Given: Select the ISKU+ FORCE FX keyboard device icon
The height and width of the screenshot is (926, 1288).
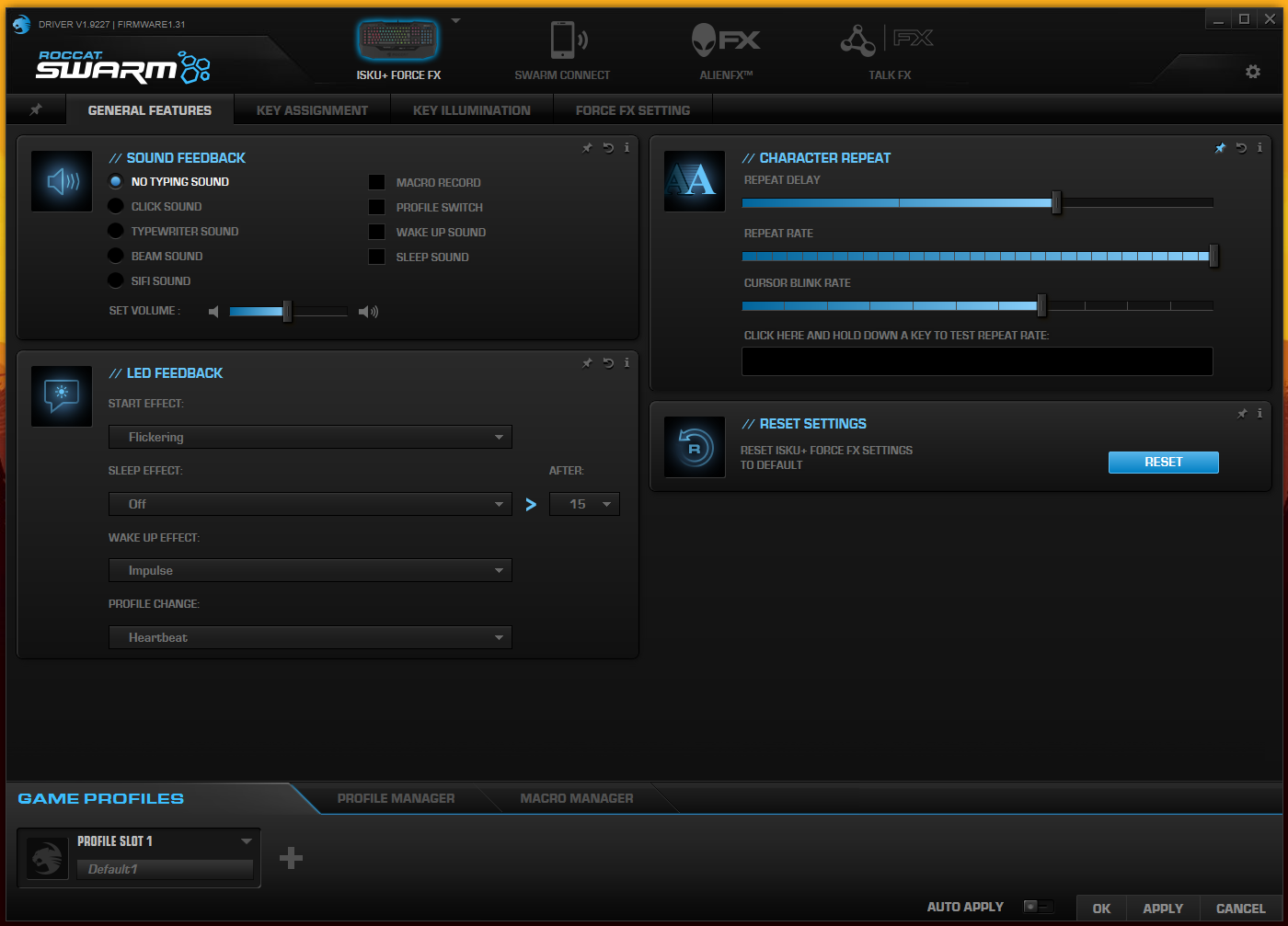Looking at the screenshot, I should [397, 40].
